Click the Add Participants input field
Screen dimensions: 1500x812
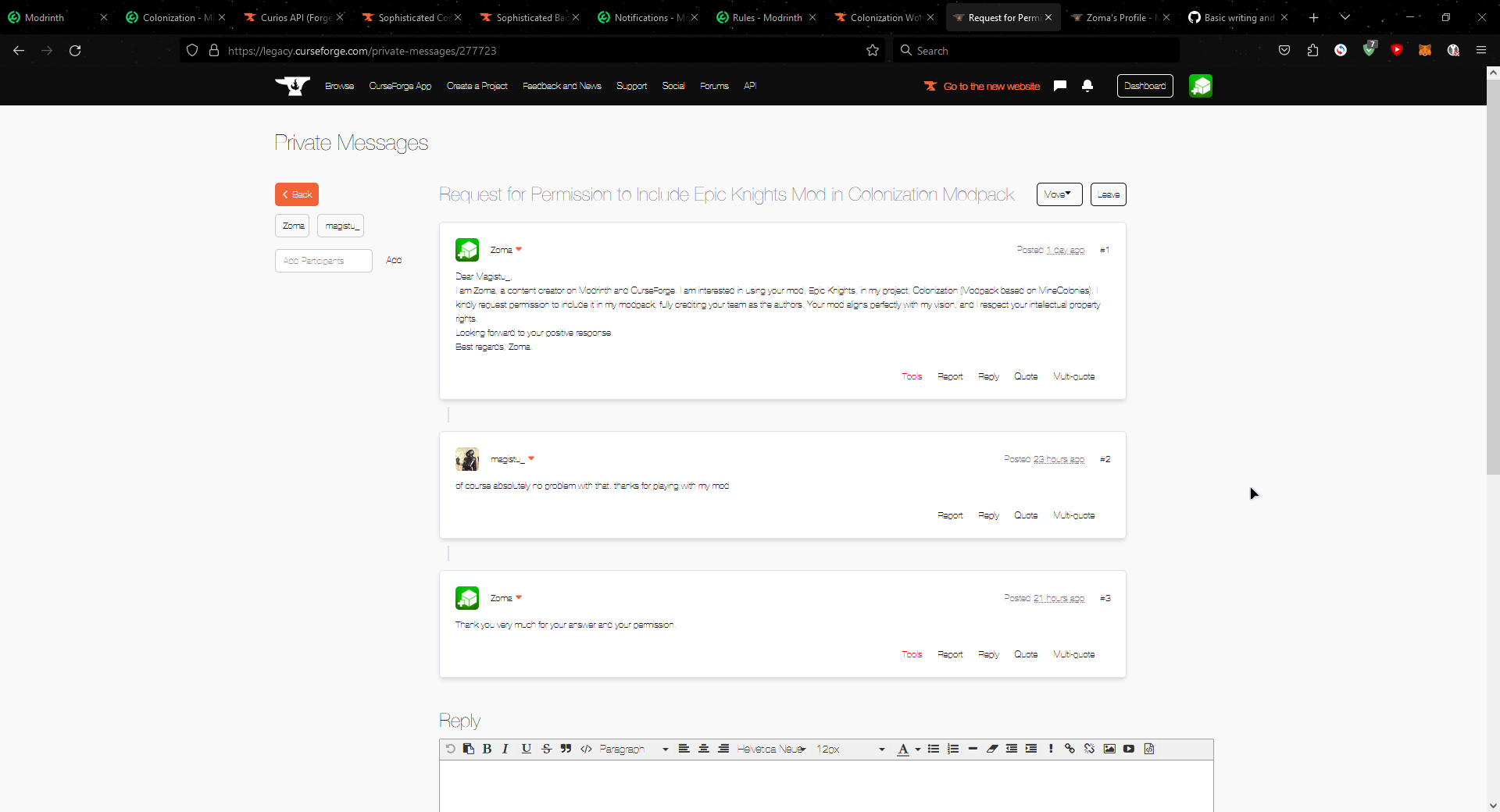323,261
